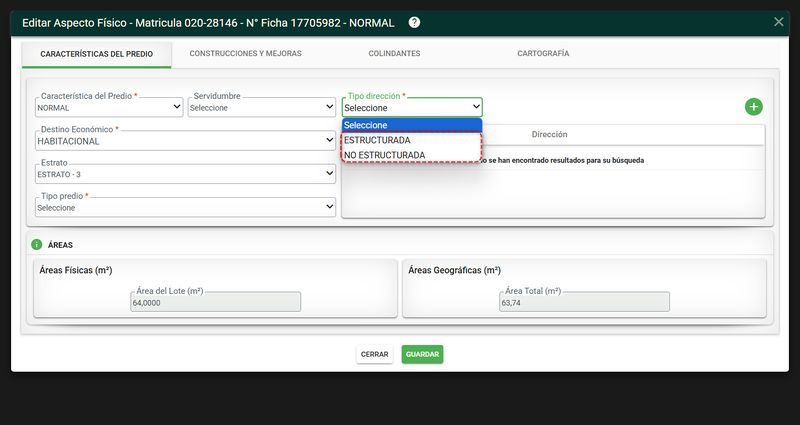
Task: Expand the Servidumbre dropdown
Action: pyautogui.click(x=262, y=108)
